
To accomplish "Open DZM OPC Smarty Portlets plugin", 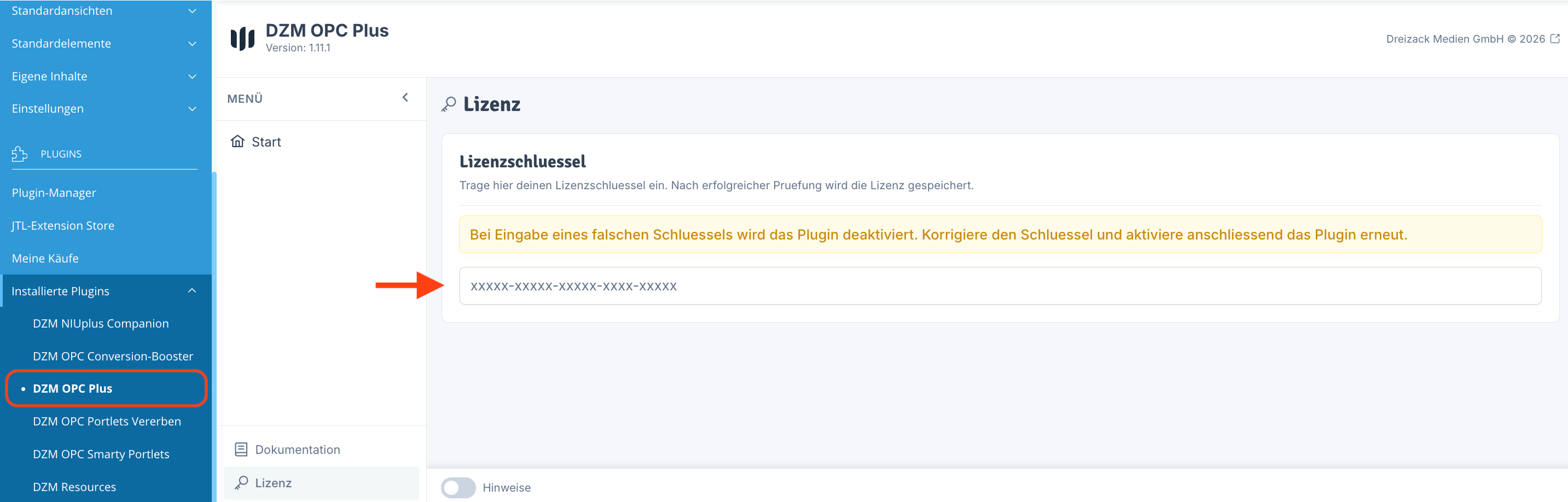I will coord(101,454).
